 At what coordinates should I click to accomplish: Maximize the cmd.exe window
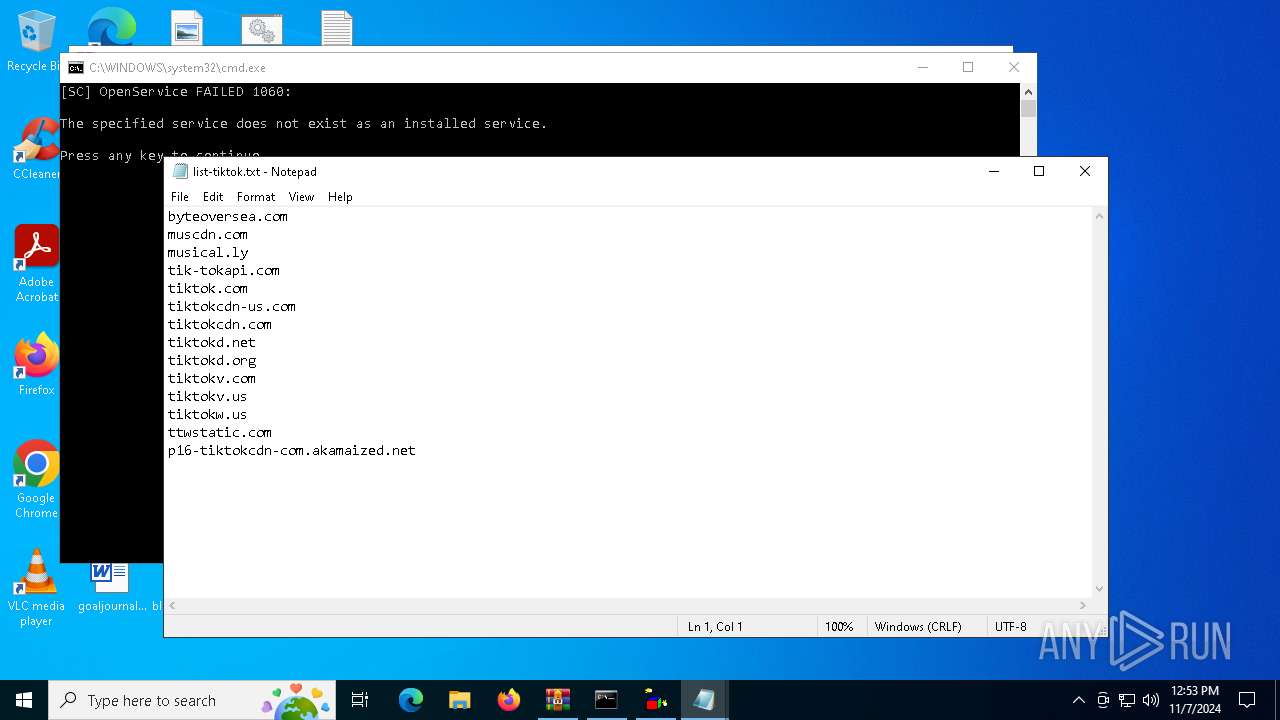tap(968, 67)
